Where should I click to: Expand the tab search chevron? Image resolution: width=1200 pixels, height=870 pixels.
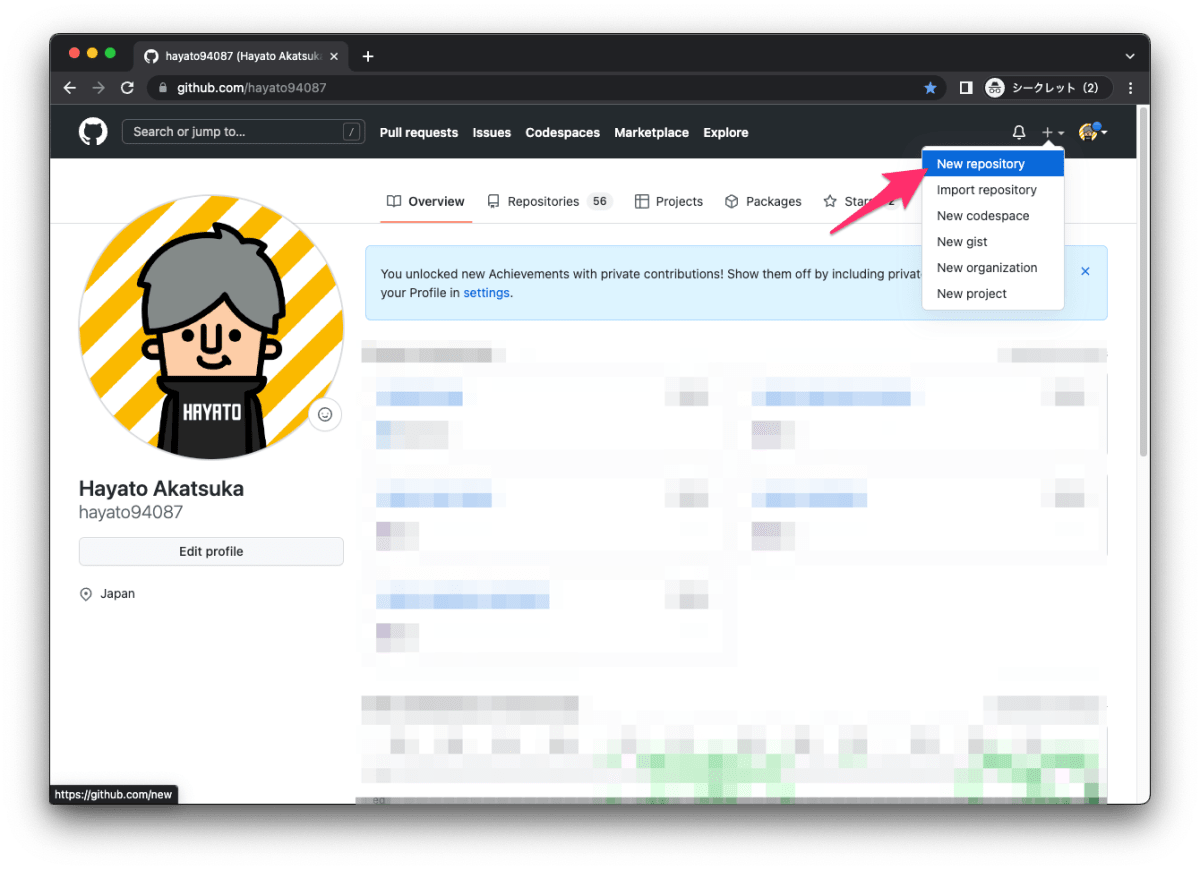coord(1130,56)
